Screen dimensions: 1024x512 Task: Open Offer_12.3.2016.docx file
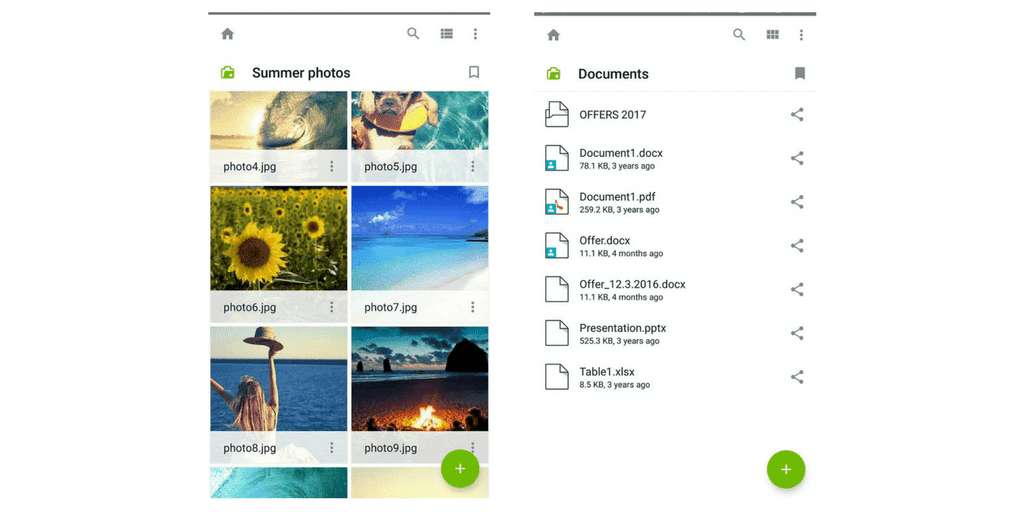(x=675, y=289)
